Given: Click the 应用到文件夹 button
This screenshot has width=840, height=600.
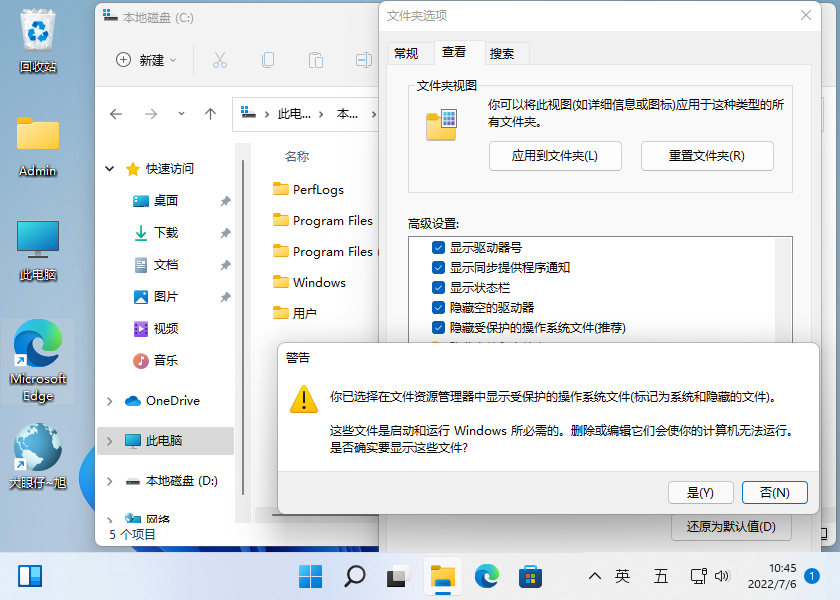Looking at the screenshot, I should point(555,156).
